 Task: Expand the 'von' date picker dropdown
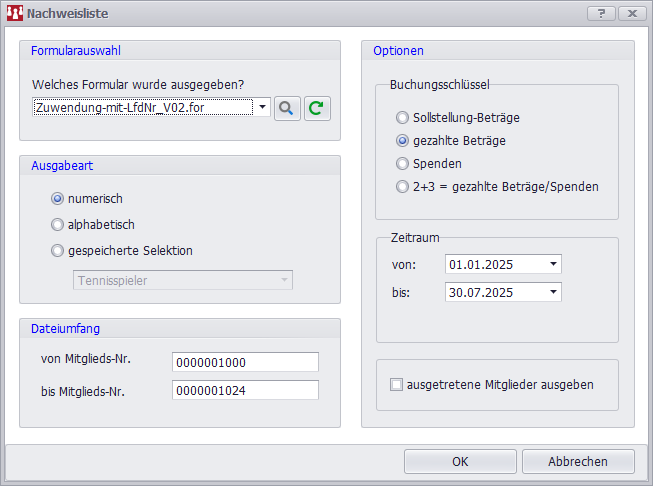[553, 265]
